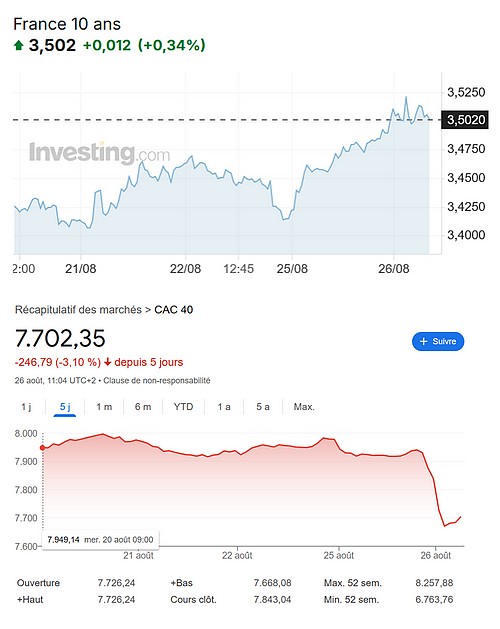Select the 1 j time range tab
Screen dimensions: 500x629
click(x=26, y=407)
